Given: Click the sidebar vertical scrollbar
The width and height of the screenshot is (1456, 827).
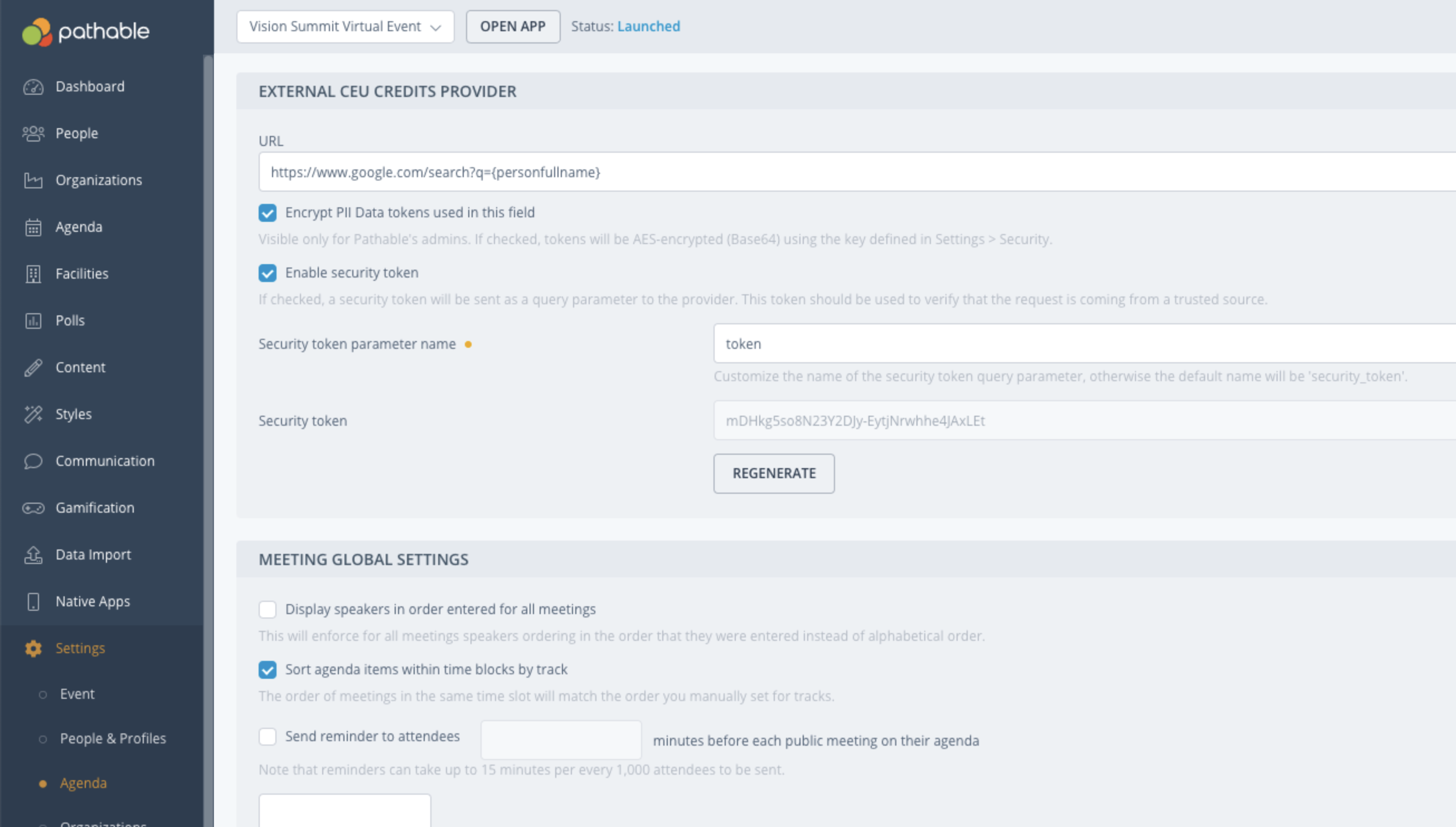Looking at the screenshot, I should pyautogui.click(x=208, y=441).
